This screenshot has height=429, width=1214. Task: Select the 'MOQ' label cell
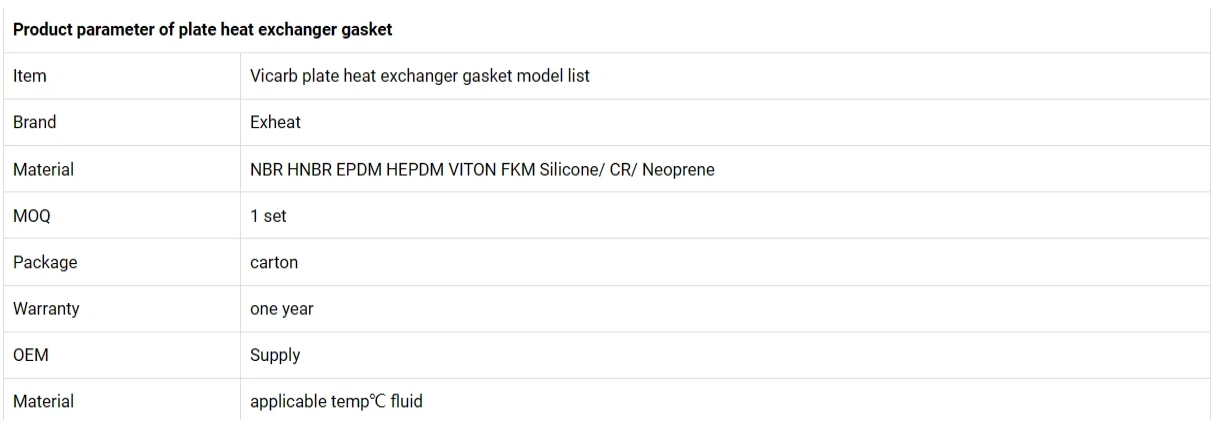30,216
